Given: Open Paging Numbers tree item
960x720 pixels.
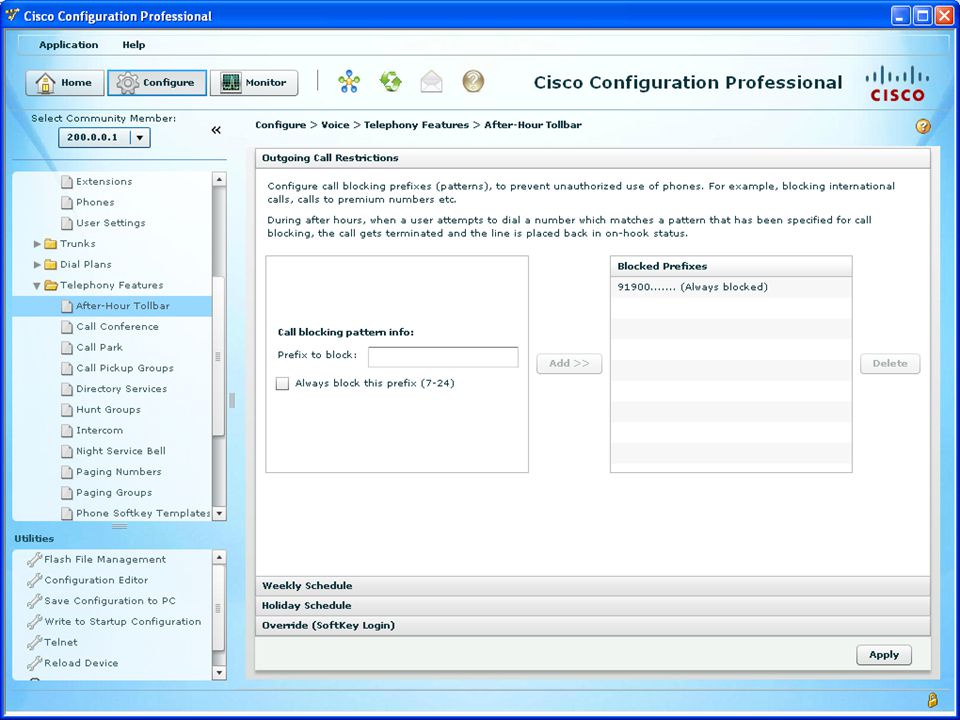Looking at the screenshot, I should pyautogui.click(x=118, y=472).
